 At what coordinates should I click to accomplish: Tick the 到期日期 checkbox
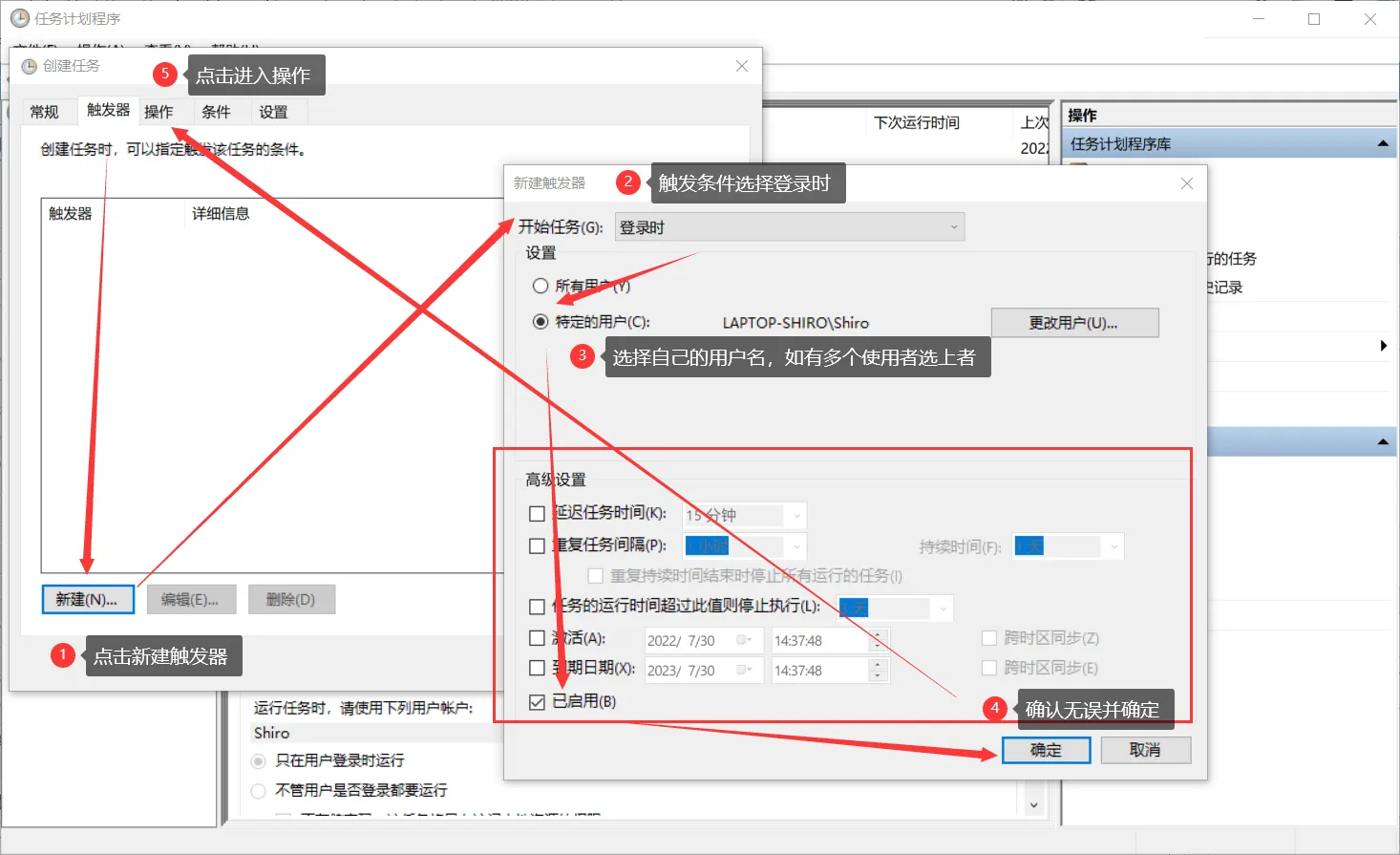pos(537,668)
